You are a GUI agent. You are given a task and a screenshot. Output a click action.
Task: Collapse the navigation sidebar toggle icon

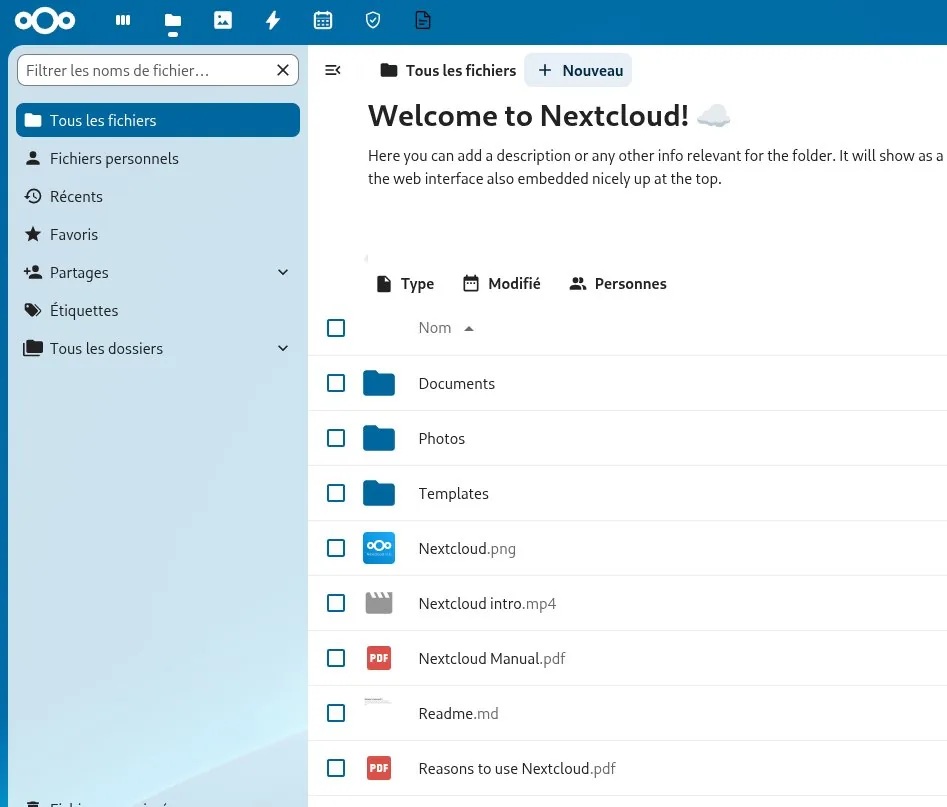tap(333, 70)
